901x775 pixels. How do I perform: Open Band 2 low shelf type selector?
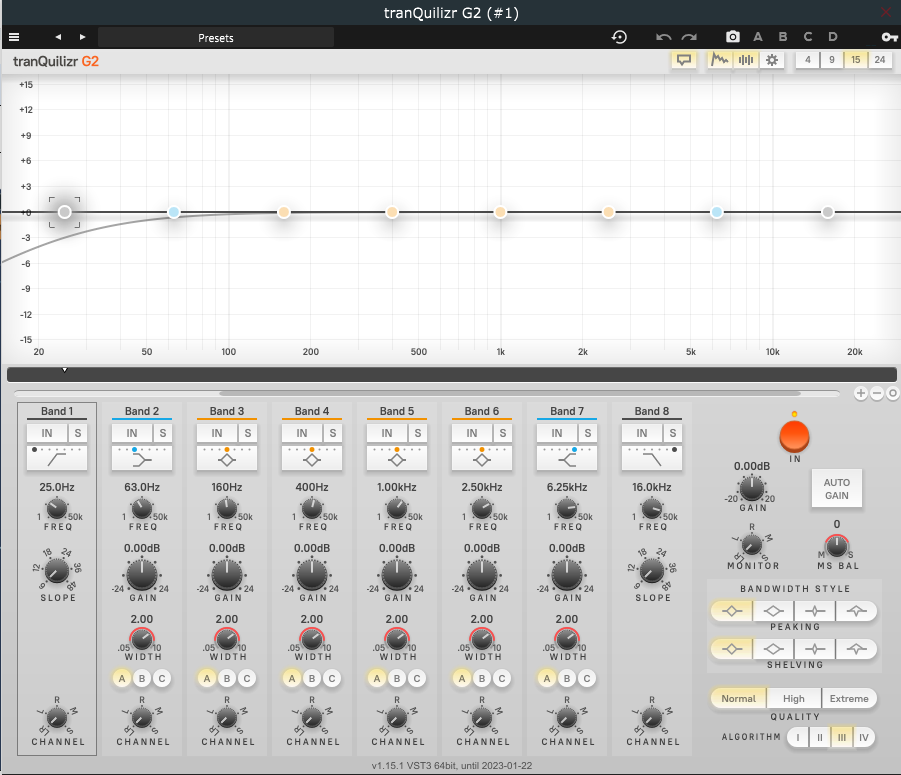(x=142, y=458)
